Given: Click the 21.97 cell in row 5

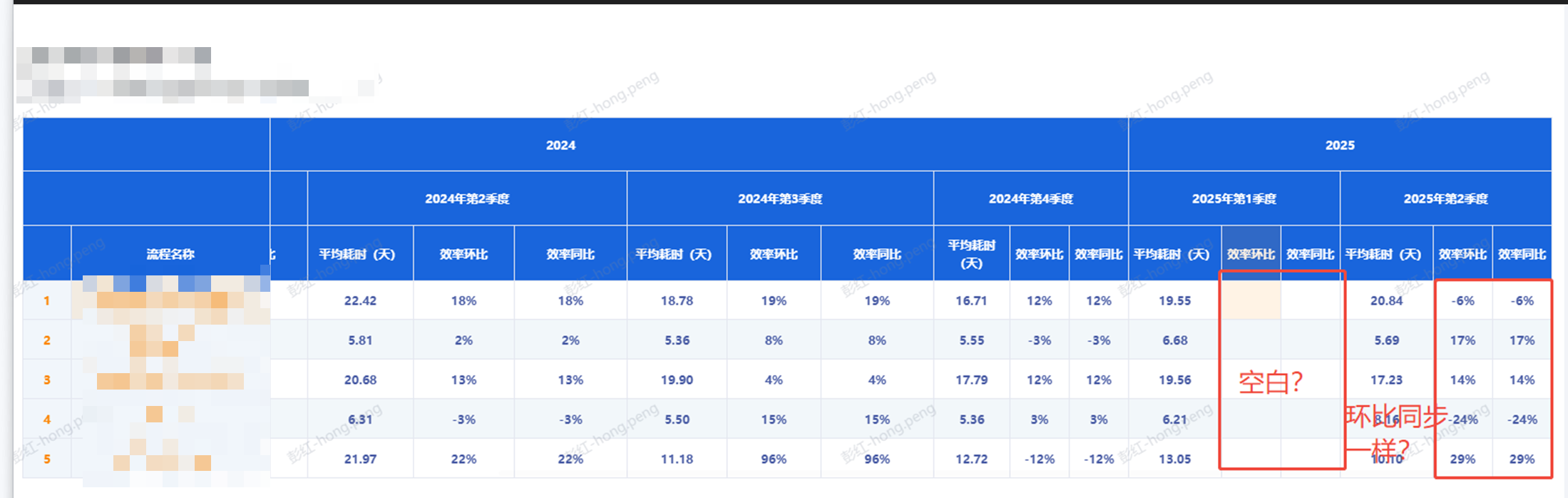Looking at the screenshot, I should (x=360, y=459).
